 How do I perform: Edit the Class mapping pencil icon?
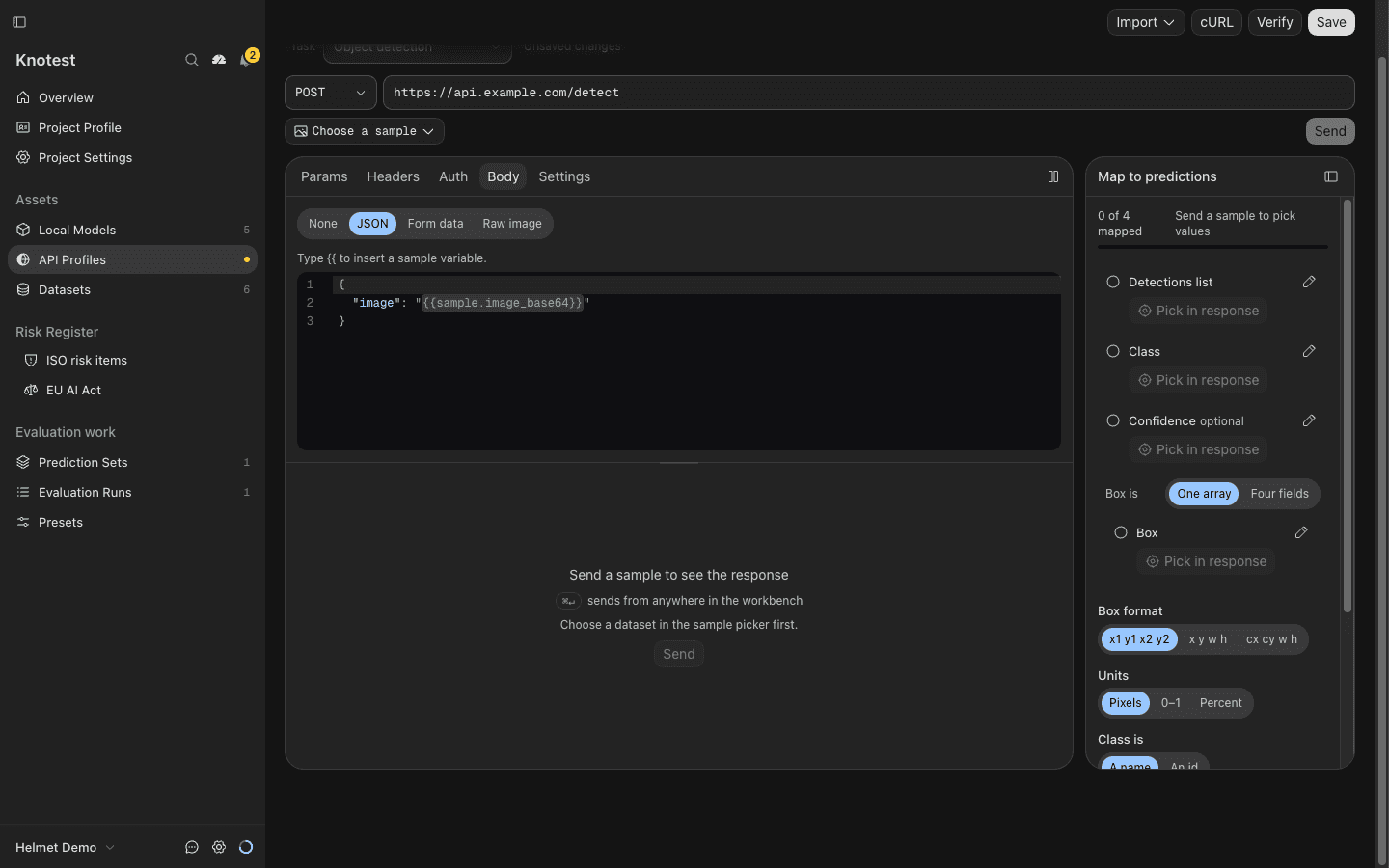pos(1309,351)
